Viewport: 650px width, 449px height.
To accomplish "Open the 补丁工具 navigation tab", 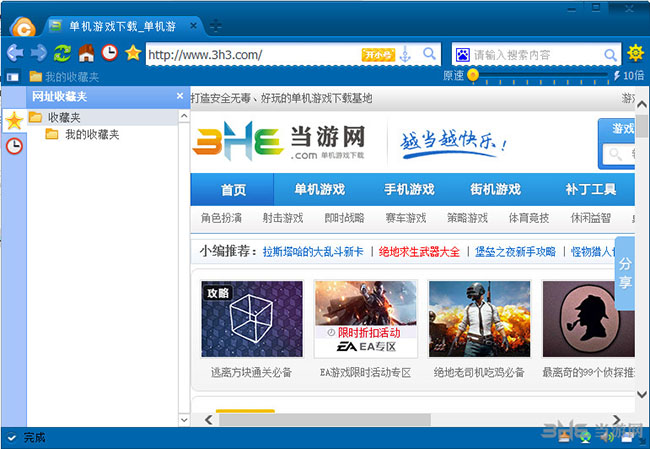I will pyautogui.click(x=590, y=189).
